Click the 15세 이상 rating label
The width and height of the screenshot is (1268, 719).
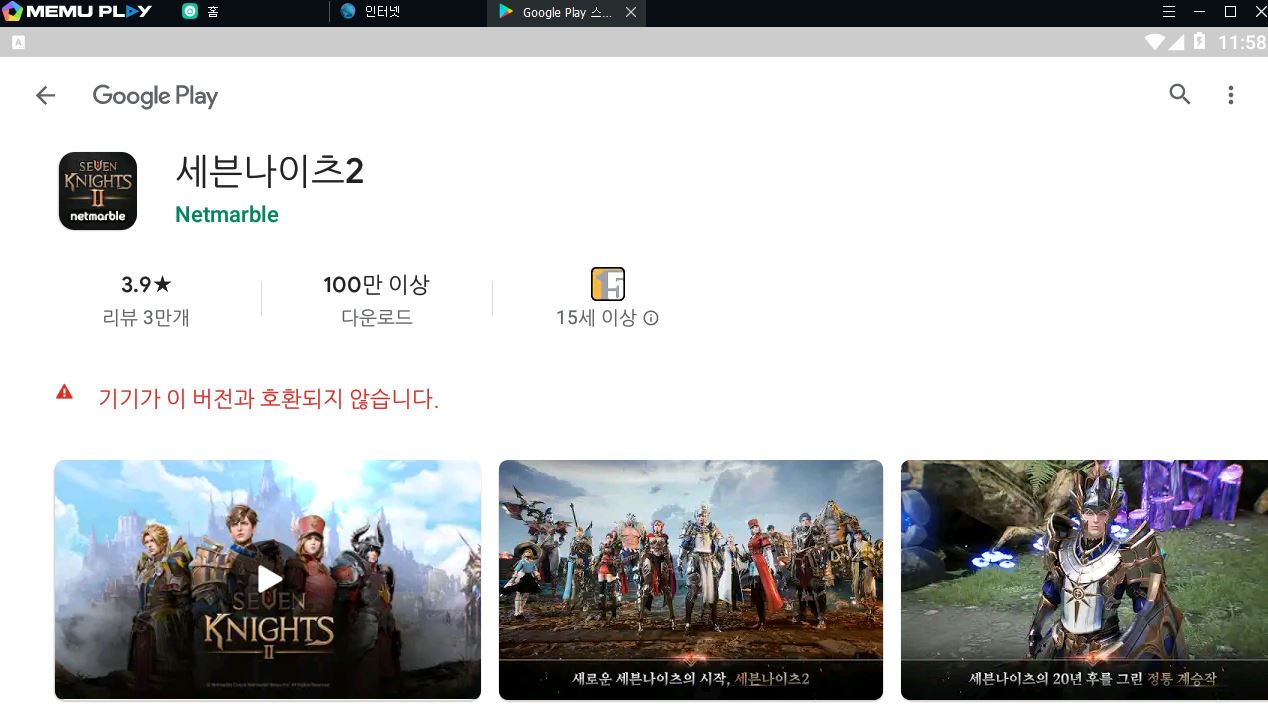(596, 318)
